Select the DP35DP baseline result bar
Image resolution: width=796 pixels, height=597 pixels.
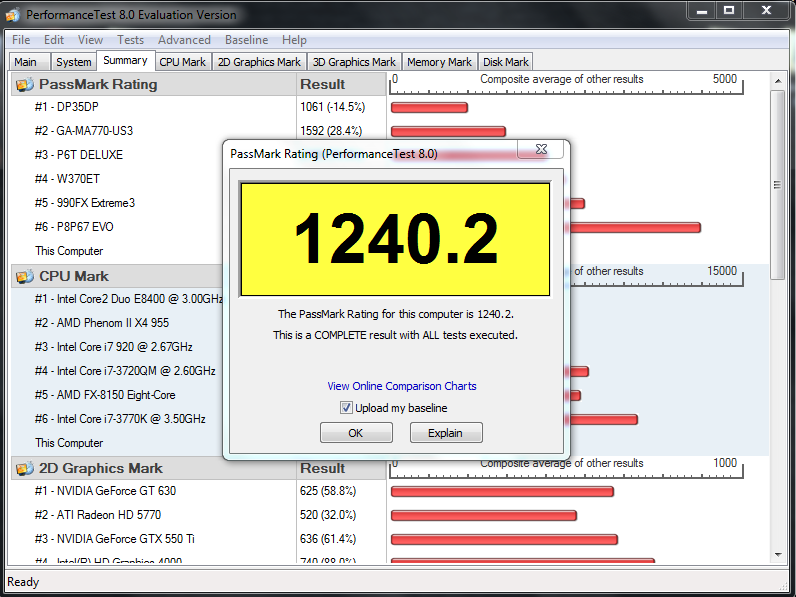(x=429, y=107)
